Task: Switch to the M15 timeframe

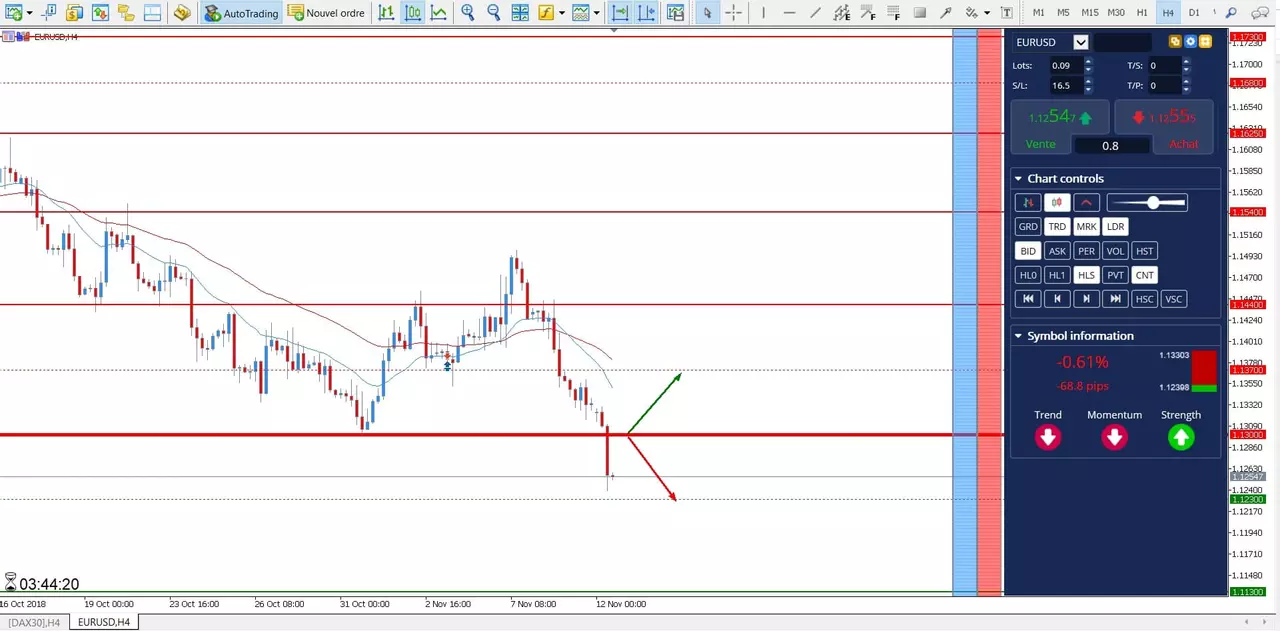Action: point(1089,13)
